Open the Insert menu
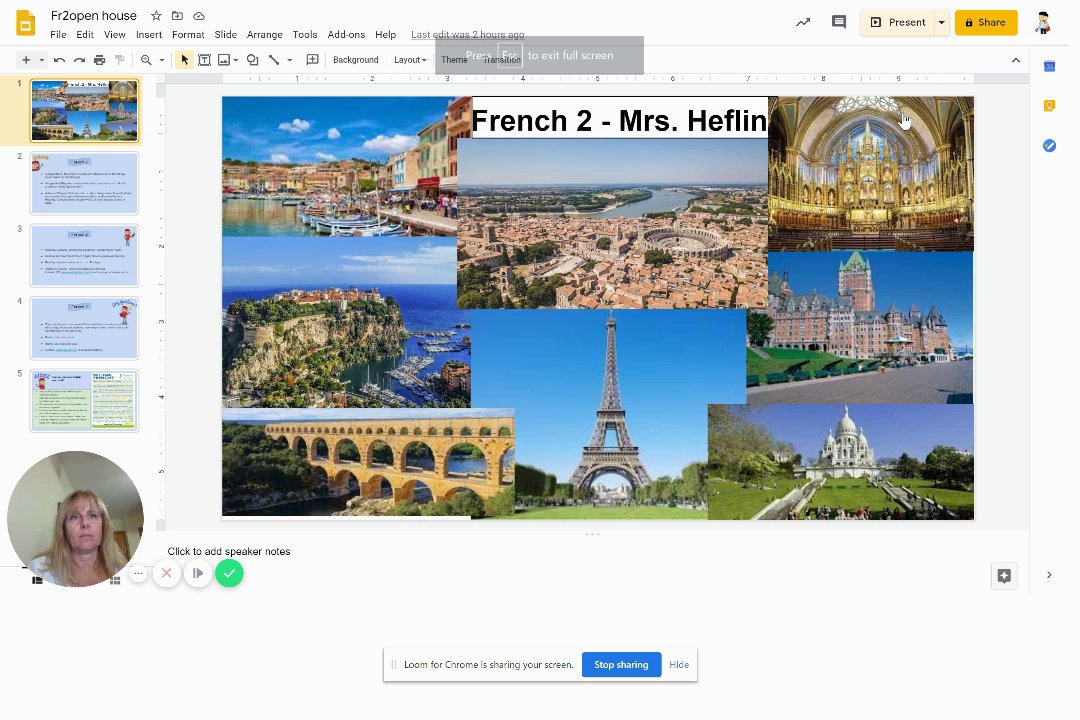 [x=149, y=34]
